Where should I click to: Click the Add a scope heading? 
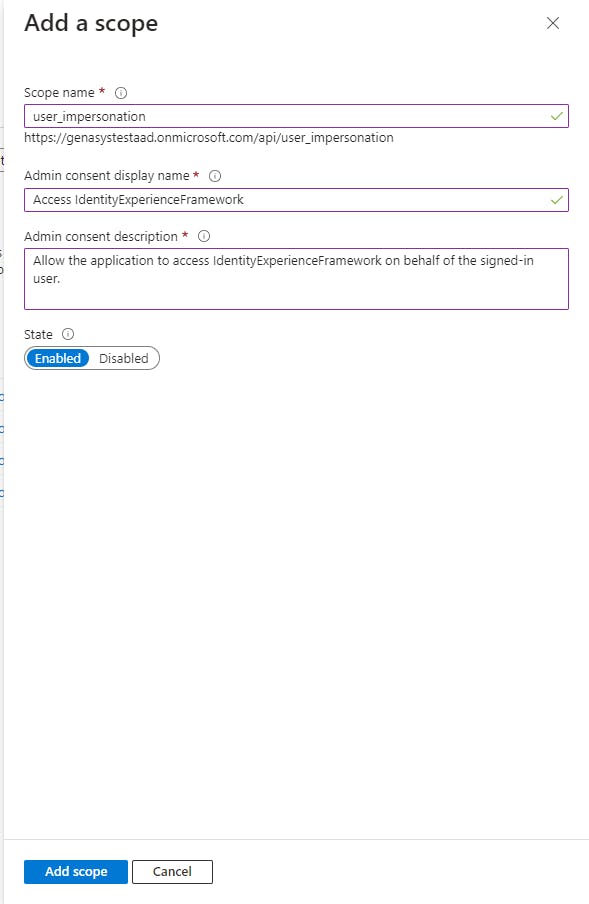(91, 24)
